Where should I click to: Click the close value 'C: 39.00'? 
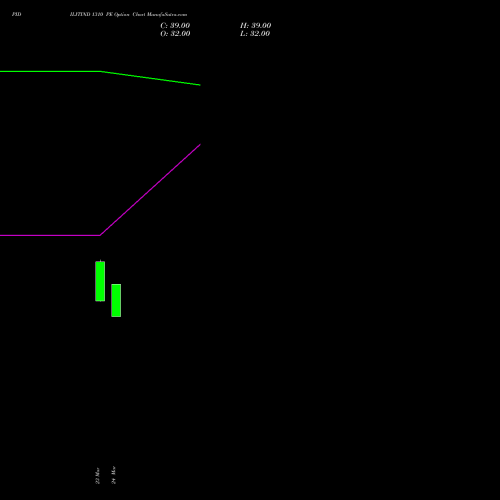175,26
